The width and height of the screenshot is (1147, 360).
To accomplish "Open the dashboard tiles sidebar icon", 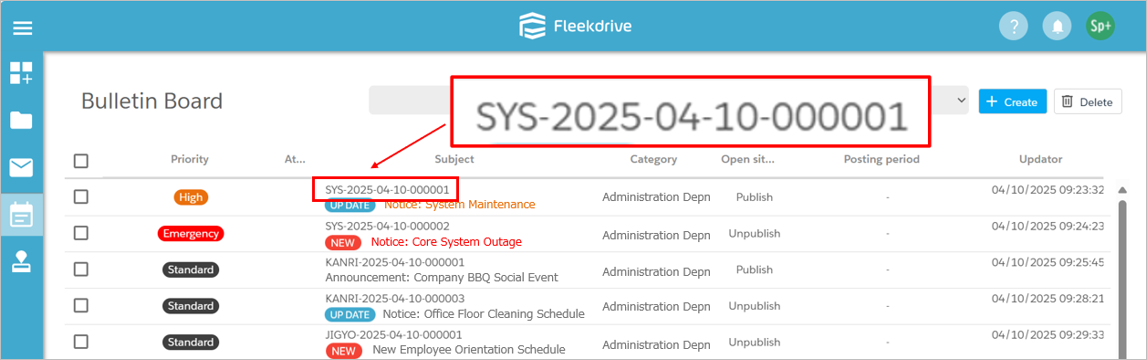I will coord(20,73).
